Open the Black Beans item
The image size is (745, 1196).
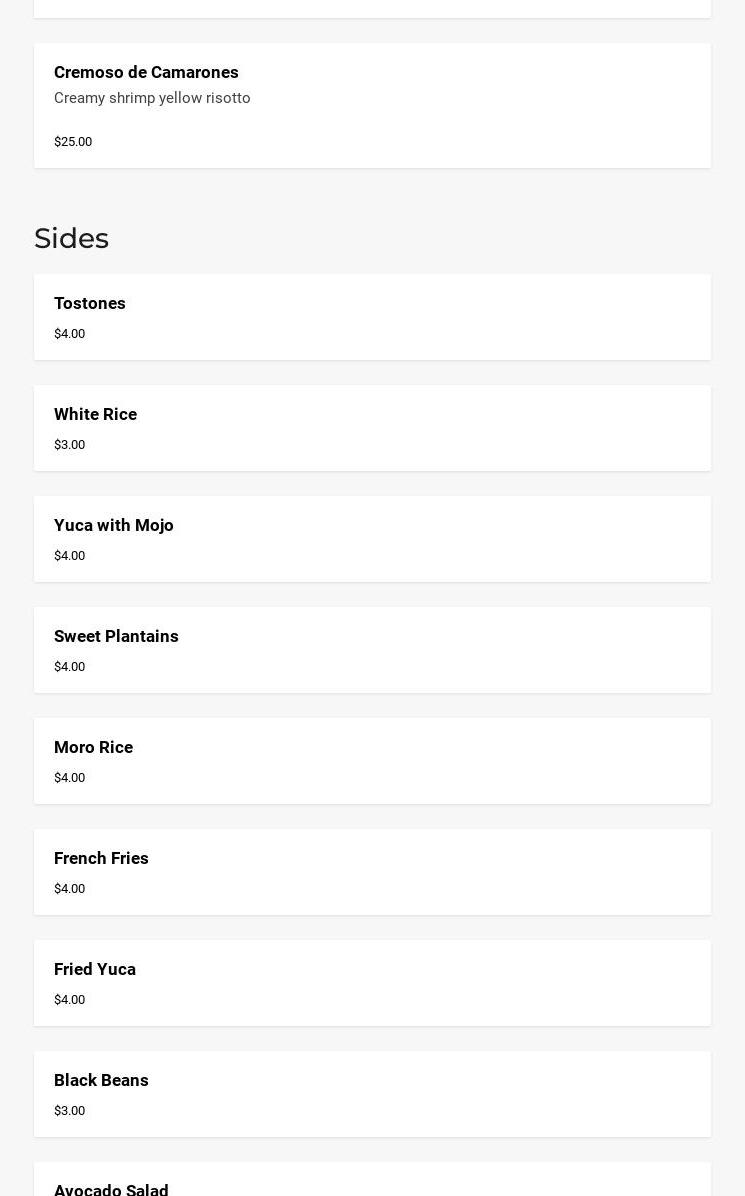(101, 1081)
